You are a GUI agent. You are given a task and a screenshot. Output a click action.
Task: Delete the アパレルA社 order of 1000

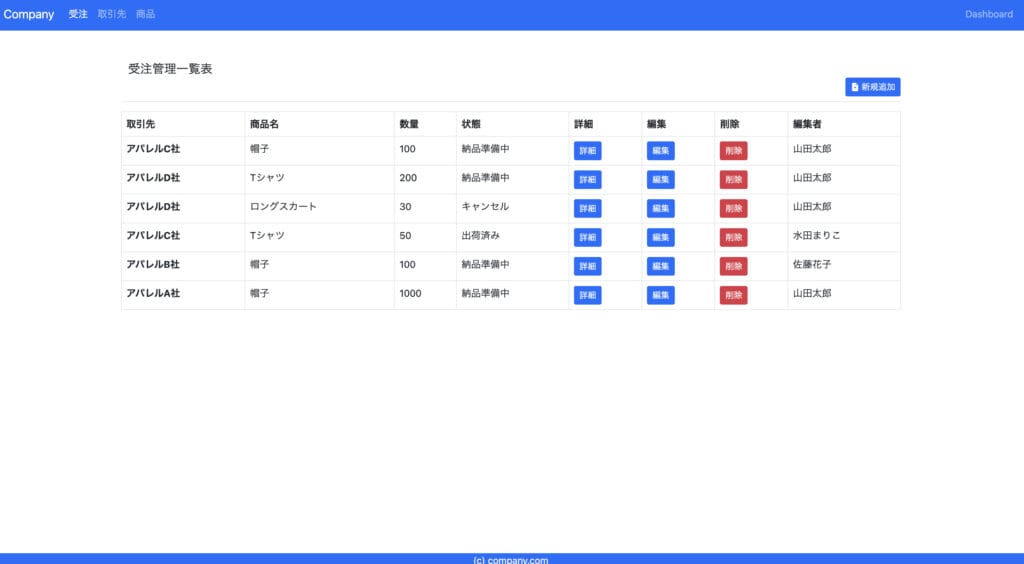coord(733,295)
